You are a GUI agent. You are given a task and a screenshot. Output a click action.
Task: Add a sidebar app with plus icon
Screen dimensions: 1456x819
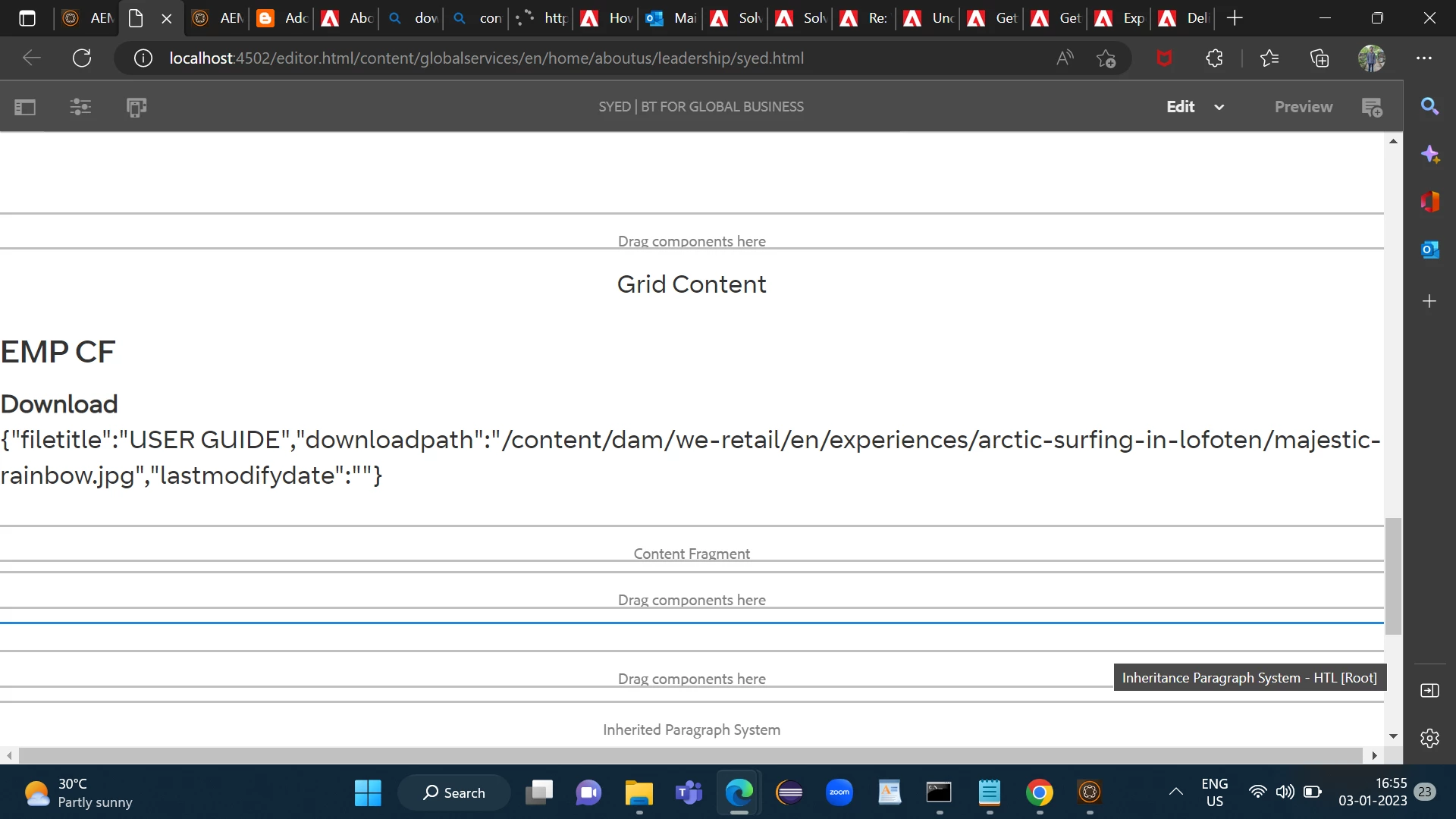point(1429,301)
